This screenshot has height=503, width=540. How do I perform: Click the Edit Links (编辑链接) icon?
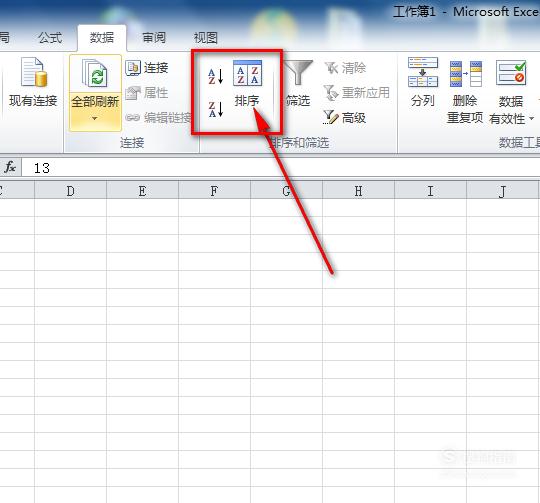[x=132, y=118]
